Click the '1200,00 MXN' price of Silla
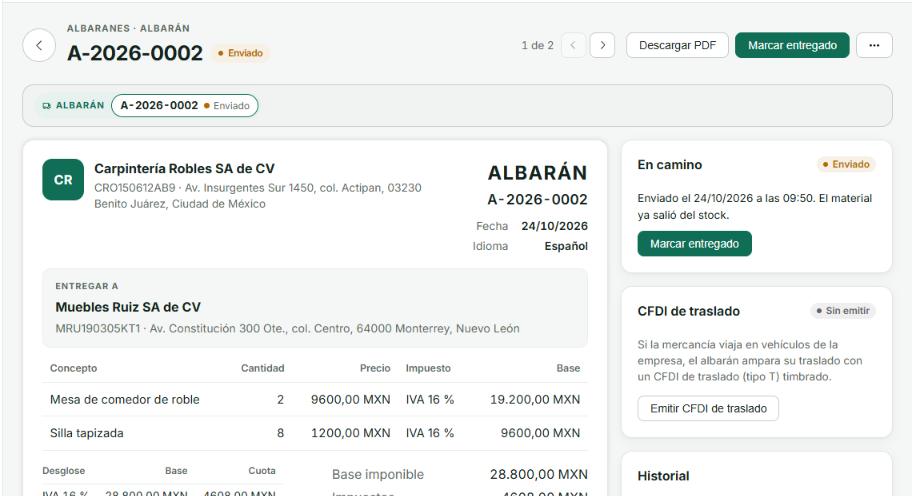The width and height of the screenshot is (912, 496). click(x=351, y=433)
